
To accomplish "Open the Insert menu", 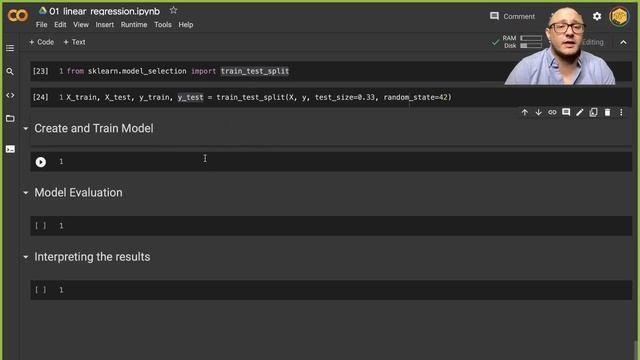I will point(104,25).
